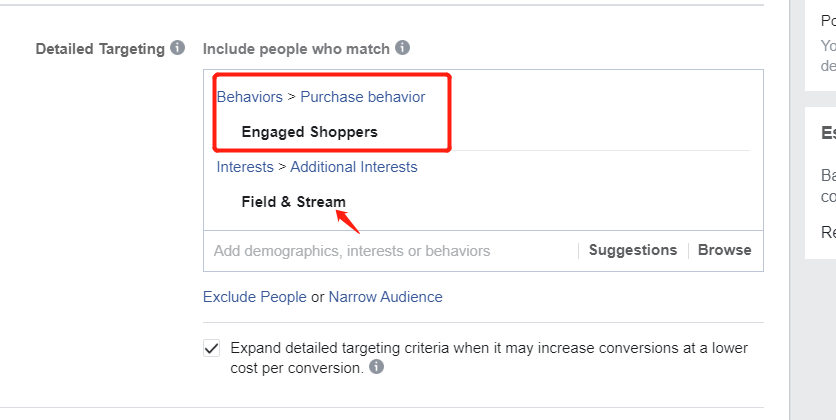Image resolution: width=836 pixels, height=420 pixels.
Task: Focus the Add demographics, interests or behaviors field
Action: 392,251
